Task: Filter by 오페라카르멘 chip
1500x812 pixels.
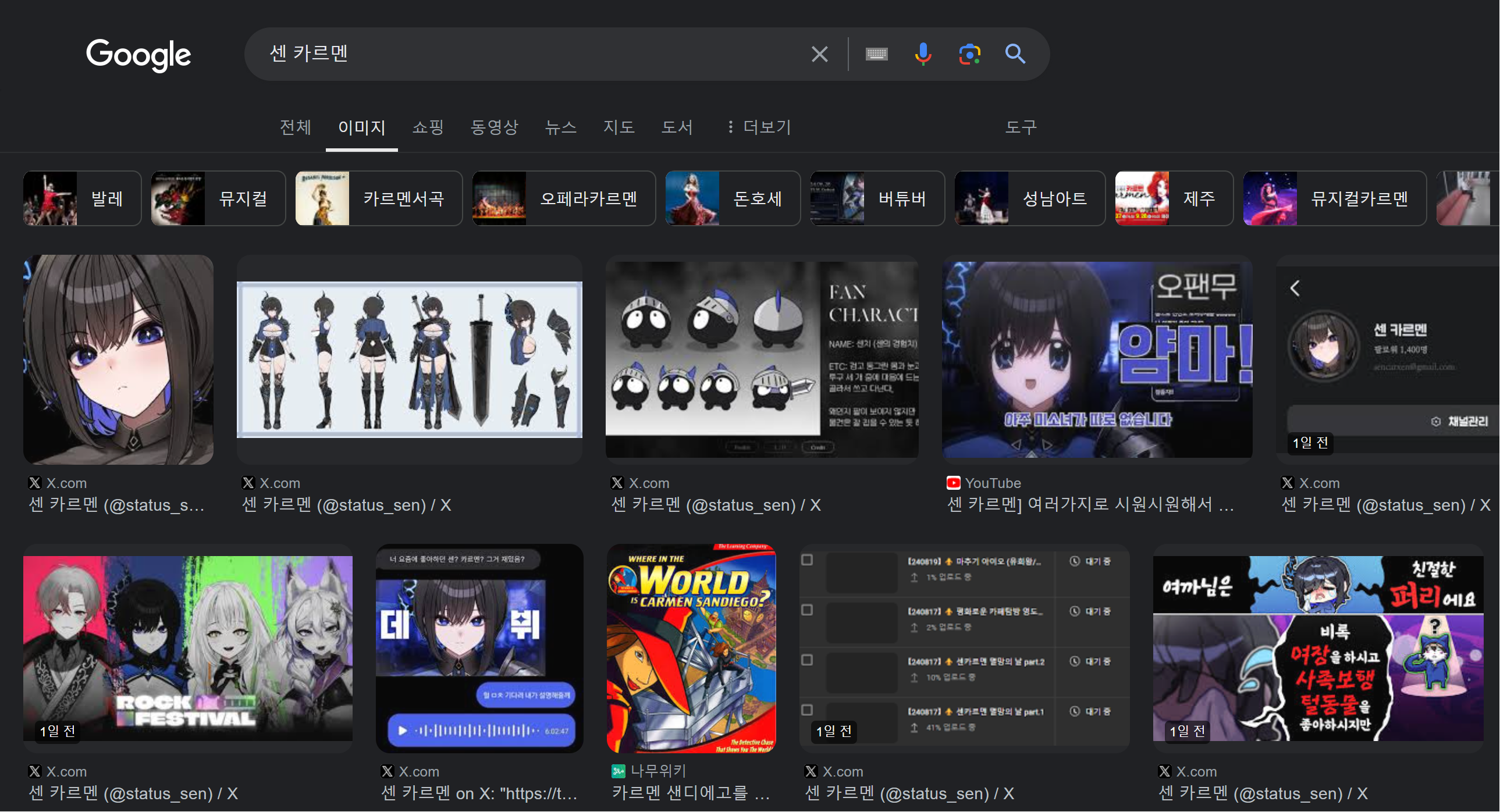Action: click(564, 198)
